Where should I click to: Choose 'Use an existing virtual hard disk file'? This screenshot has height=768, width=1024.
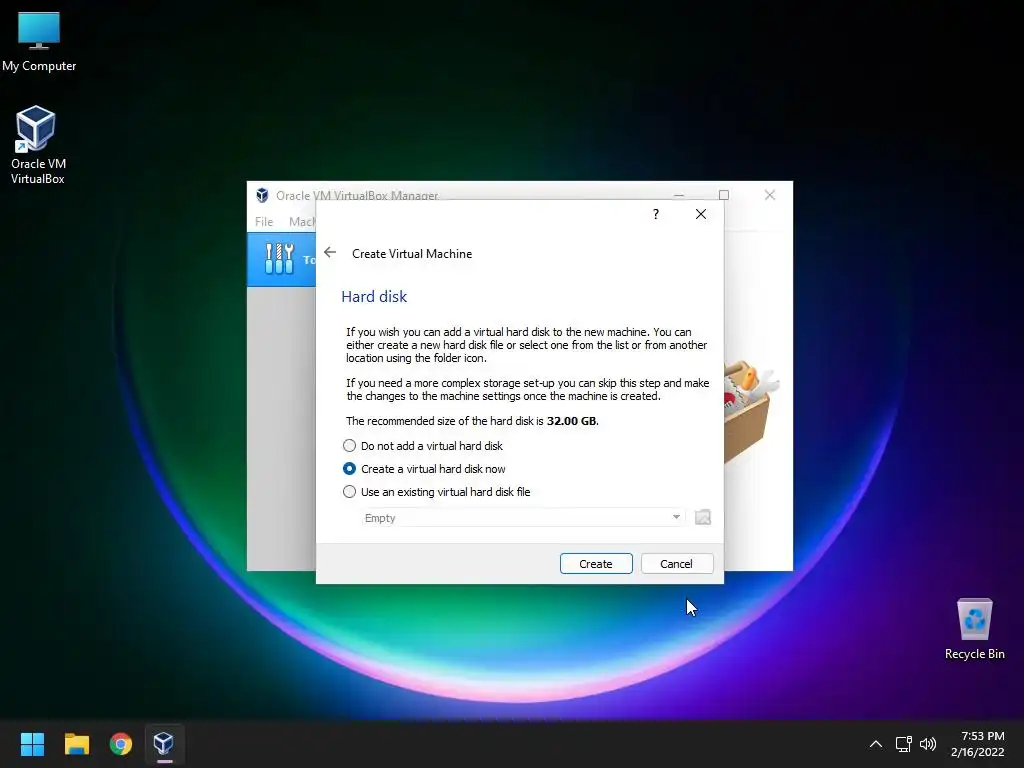click(x=436, y=492)
